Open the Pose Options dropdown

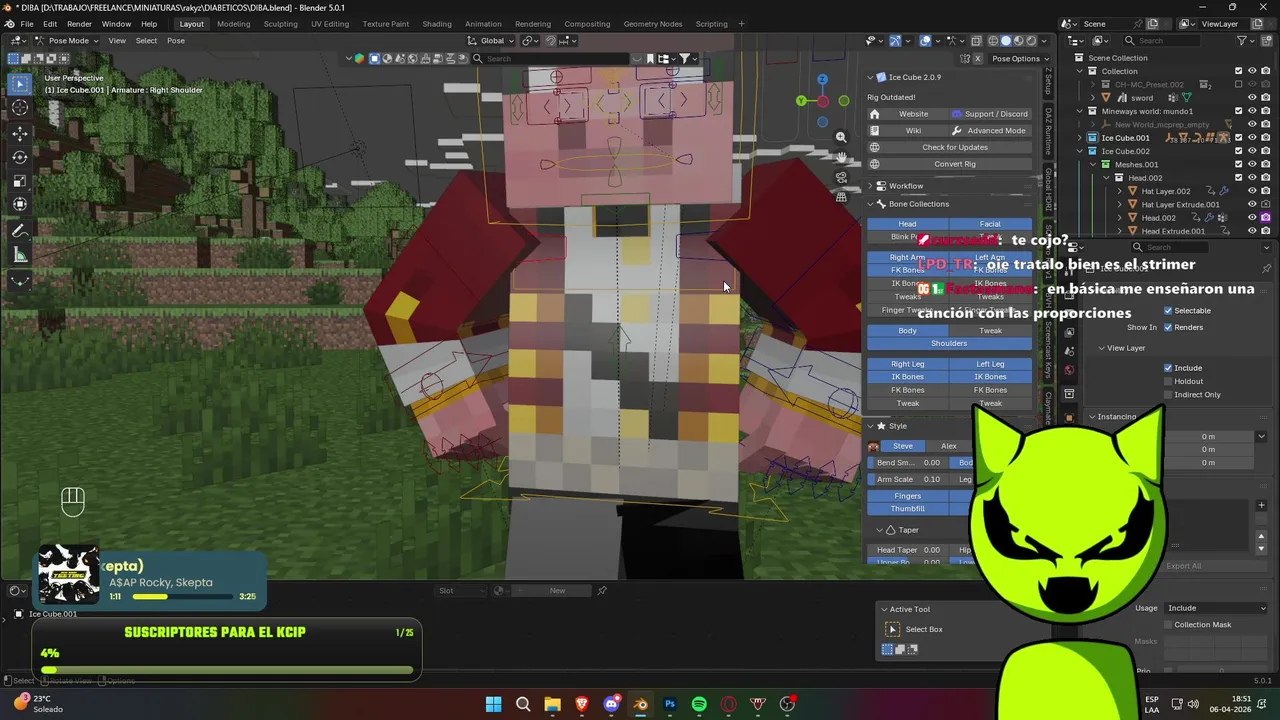click(1017, 58)
